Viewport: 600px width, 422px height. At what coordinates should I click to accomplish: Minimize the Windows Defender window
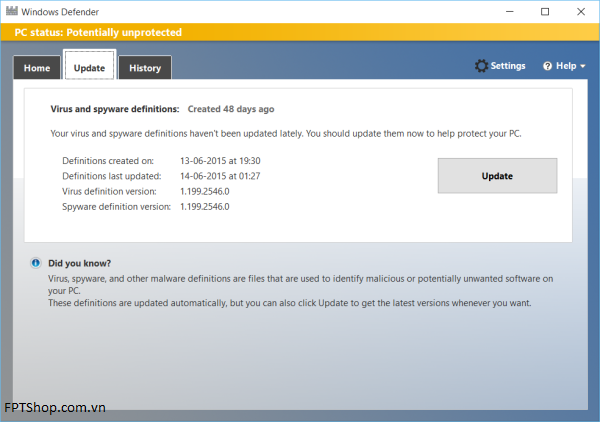click(510, 11)
